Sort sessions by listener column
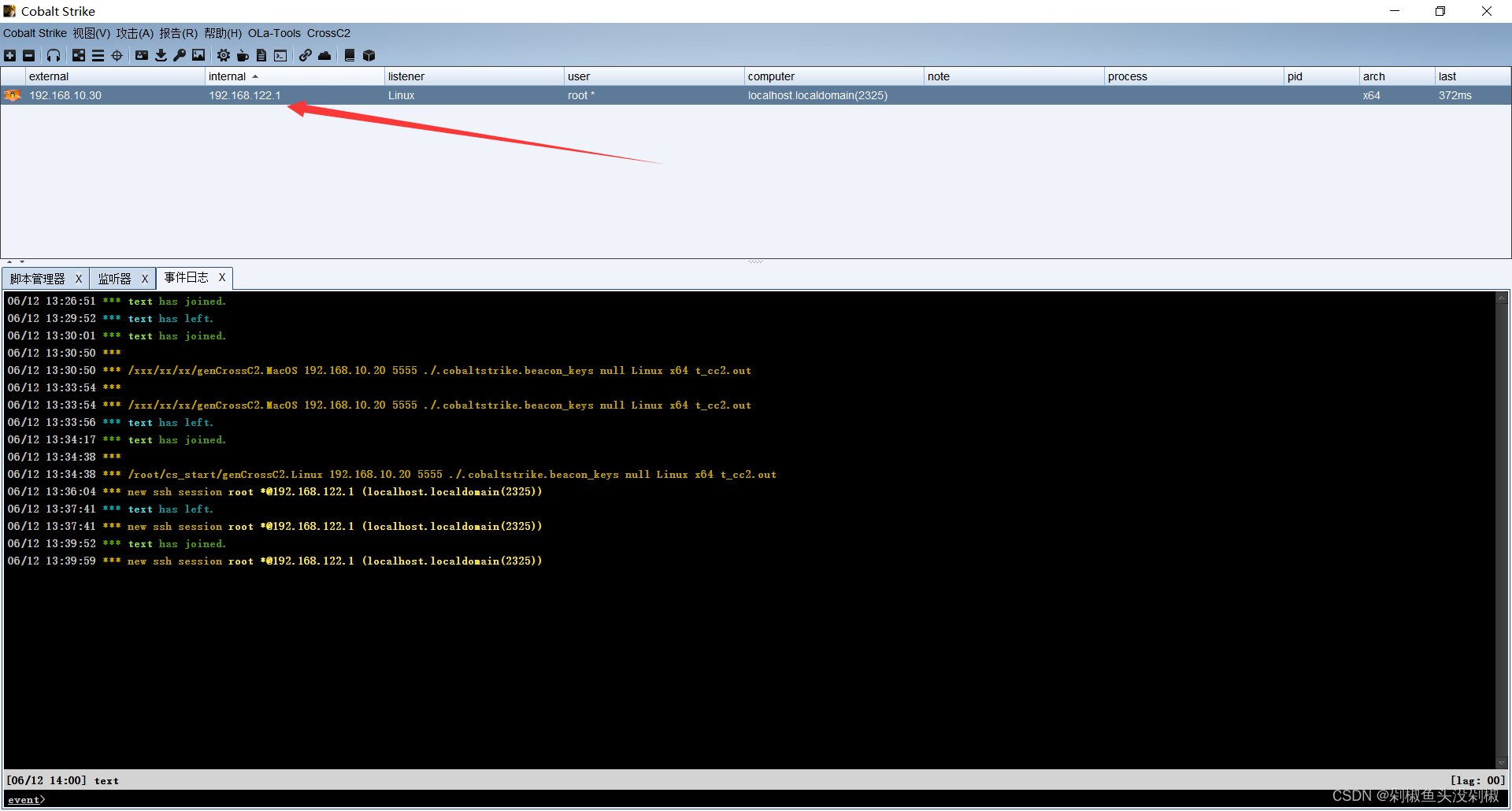The height and width of the screenshot is (811, 1512). [x=474, y=76]
